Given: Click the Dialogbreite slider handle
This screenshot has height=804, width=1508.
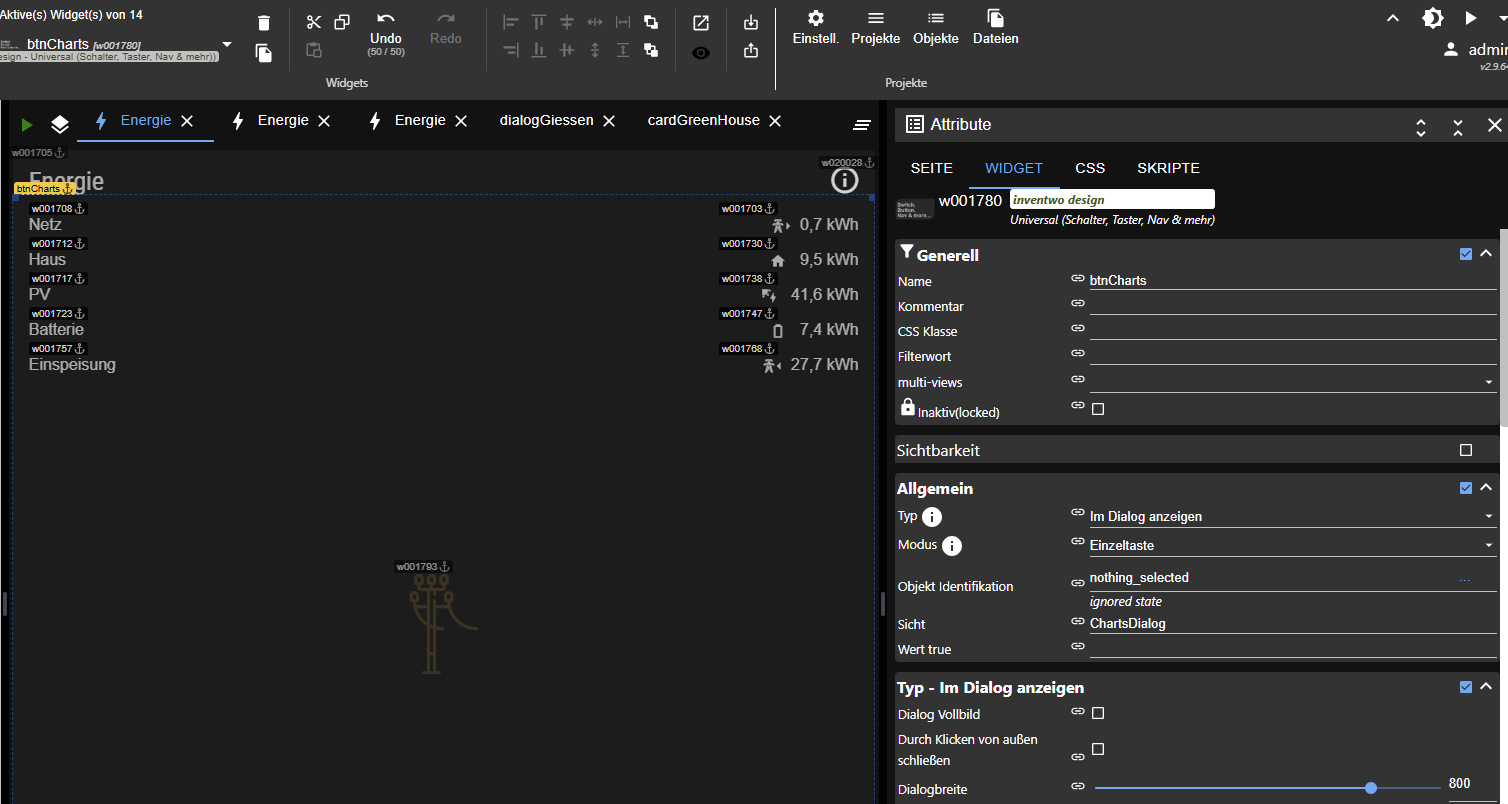Looking at the screenshot, I should point(1371,788).
